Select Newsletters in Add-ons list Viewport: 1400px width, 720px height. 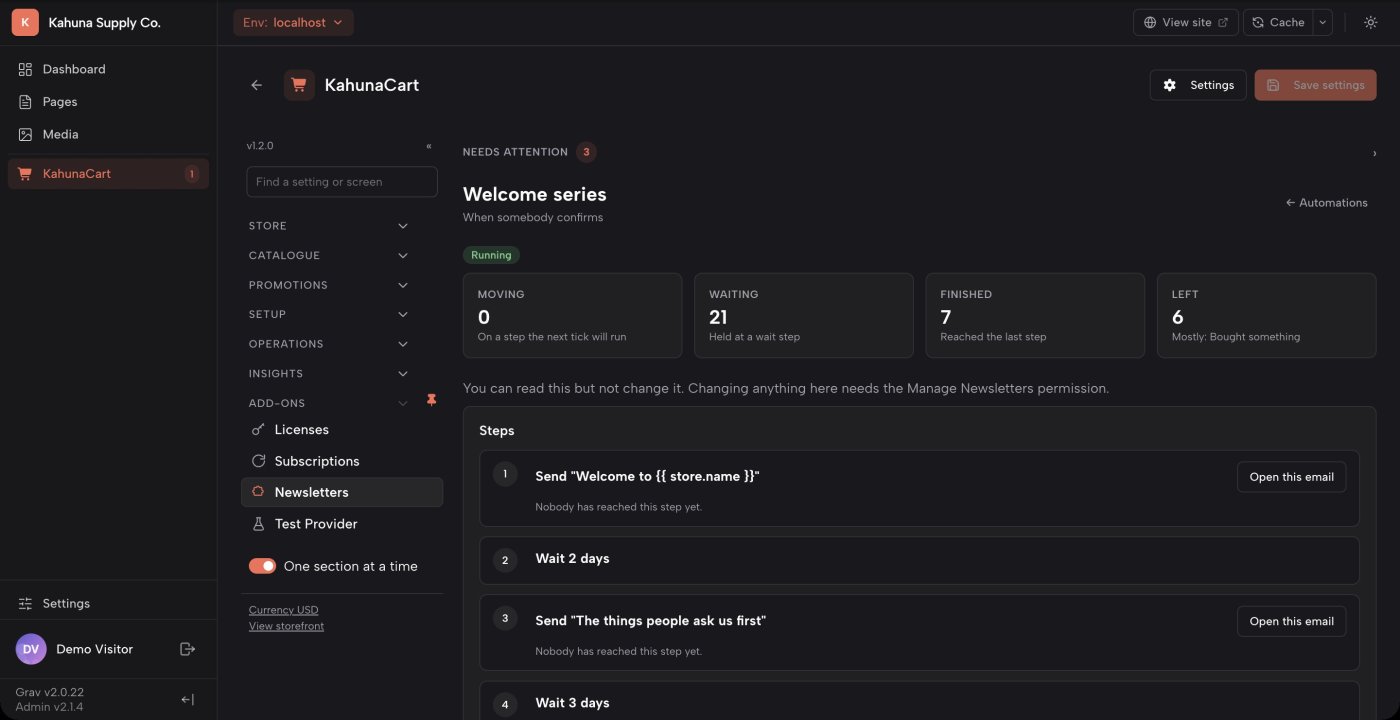342,492
